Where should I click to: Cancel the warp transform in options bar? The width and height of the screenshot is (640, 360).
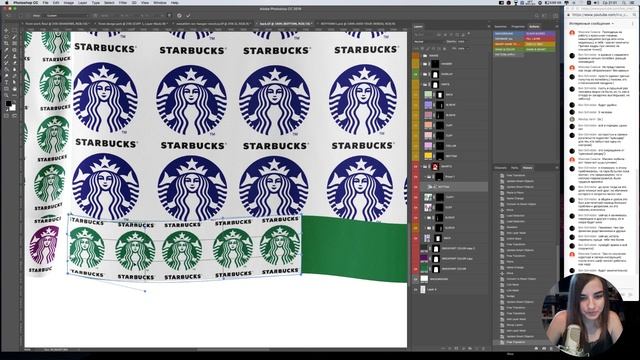(179, 16)
